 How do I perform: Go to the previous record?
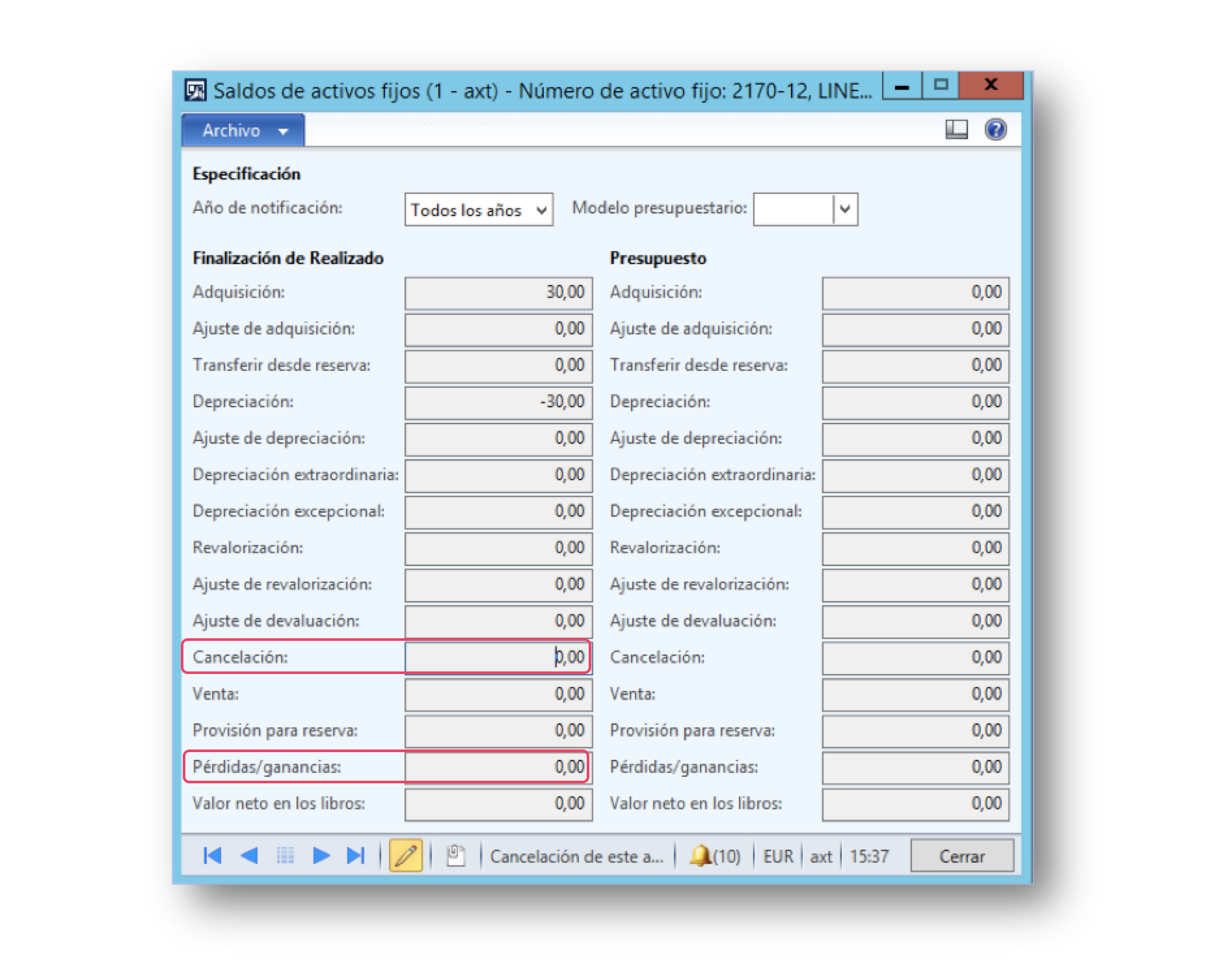tap(248, 856)
